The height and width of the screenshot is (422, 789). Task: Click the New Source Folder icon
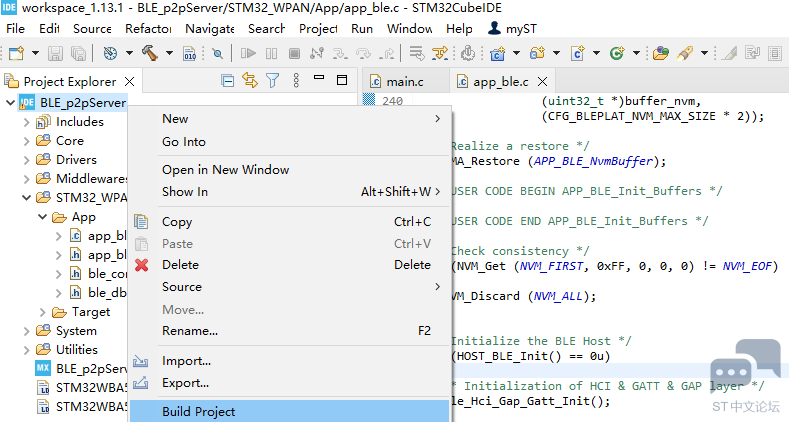537,53
